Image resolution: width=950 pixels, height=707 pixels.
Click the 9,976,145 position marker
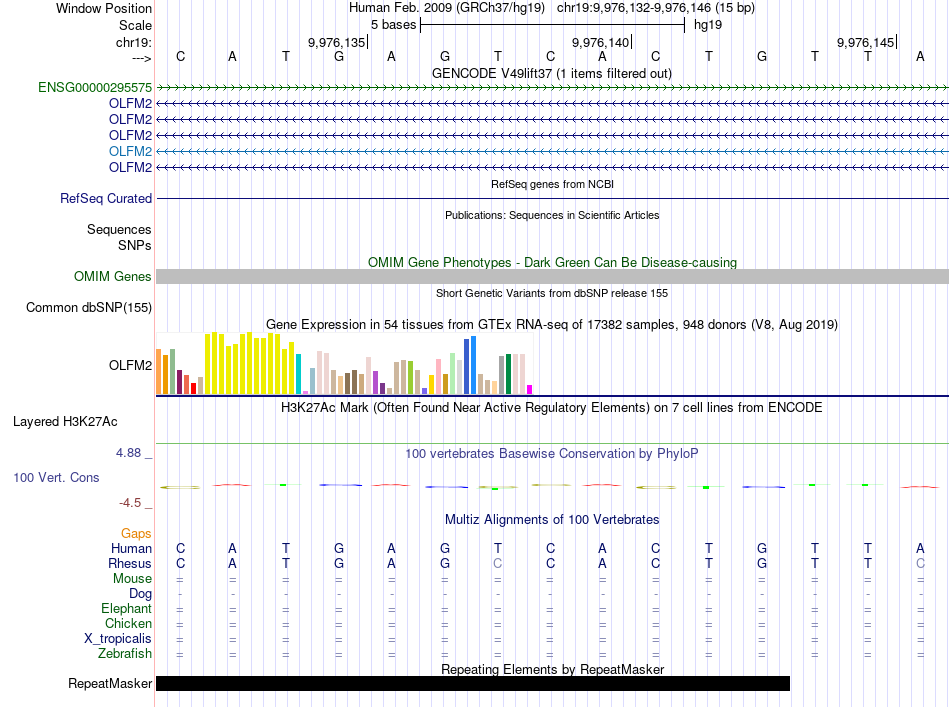click(866, 42)
